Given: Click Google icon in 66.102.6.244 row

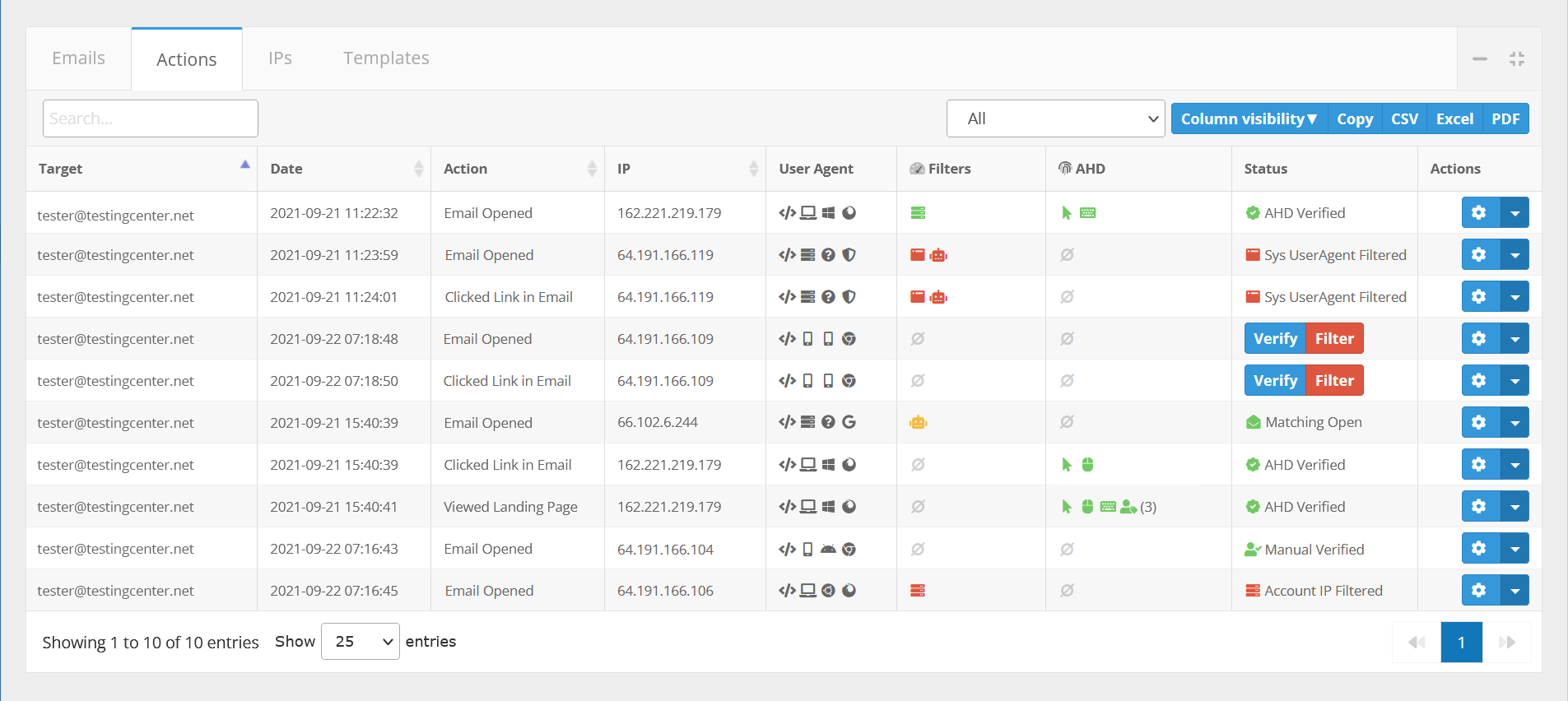Looking at the screenshot, I should pos(849,422).
